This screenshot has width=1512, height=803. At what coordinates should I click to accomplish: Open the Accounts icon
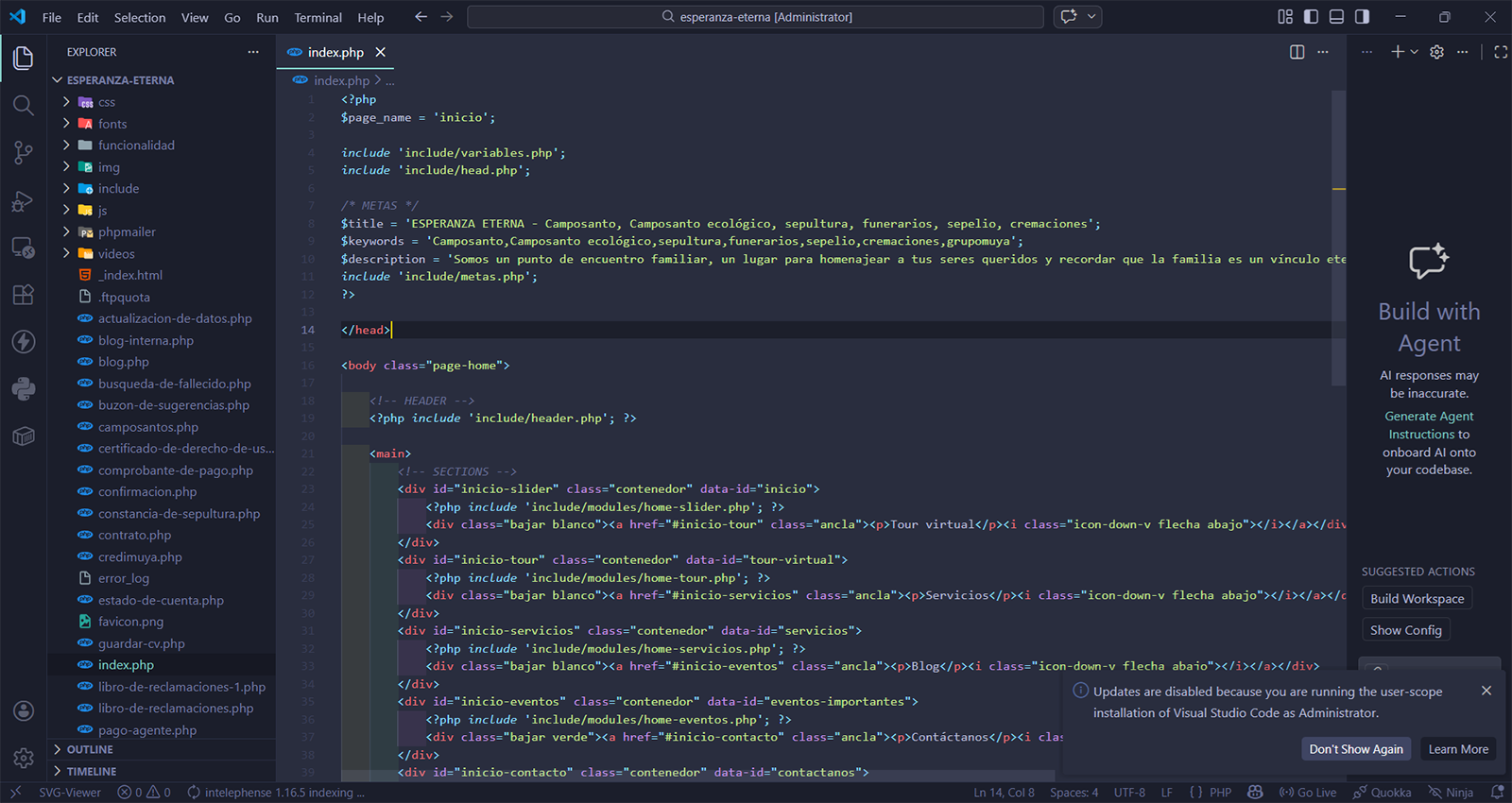24,711
